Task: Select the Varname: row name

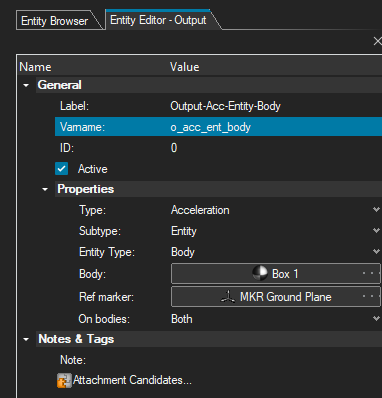Action: (82, 127)
